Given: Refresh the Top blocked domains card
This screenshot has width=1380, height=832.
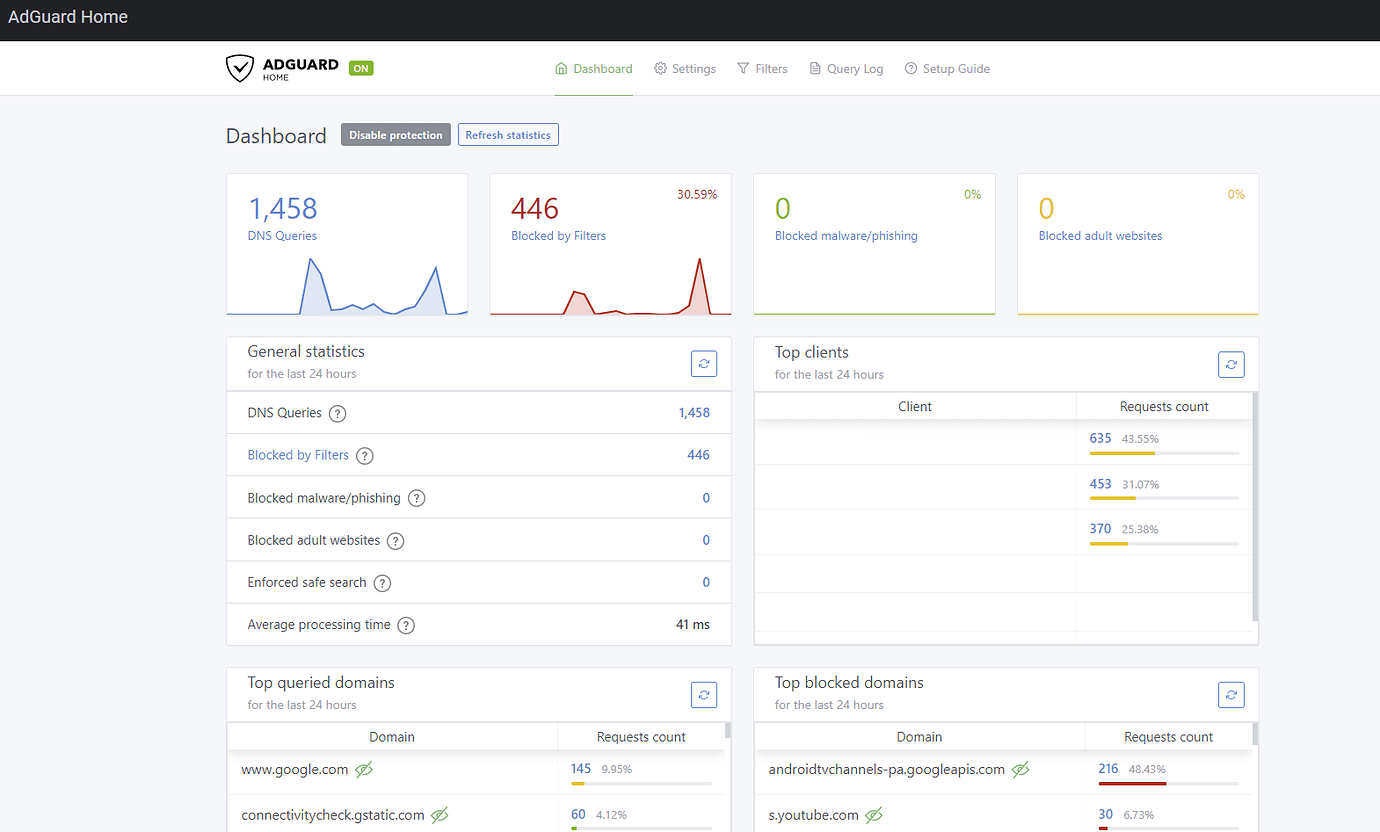Looking at the screenshot, I should point(1231,694).
